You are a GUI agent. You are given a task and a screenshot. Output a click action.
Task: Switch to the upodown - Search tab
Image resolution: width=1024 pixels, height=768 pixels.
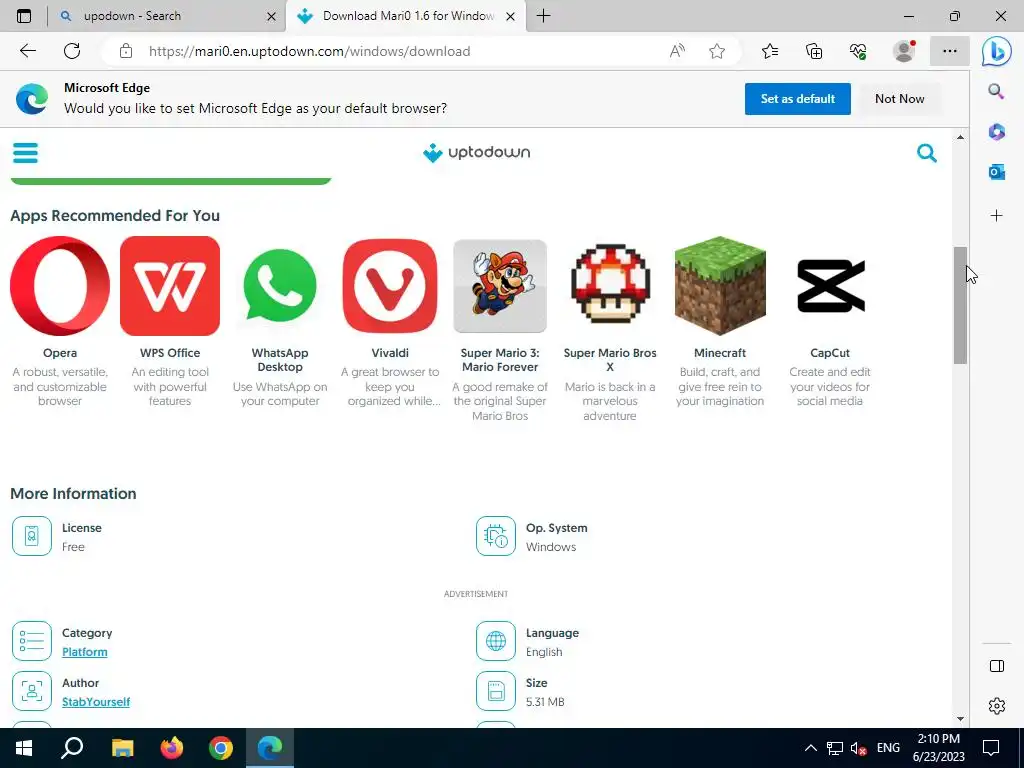tap(167, 16)
